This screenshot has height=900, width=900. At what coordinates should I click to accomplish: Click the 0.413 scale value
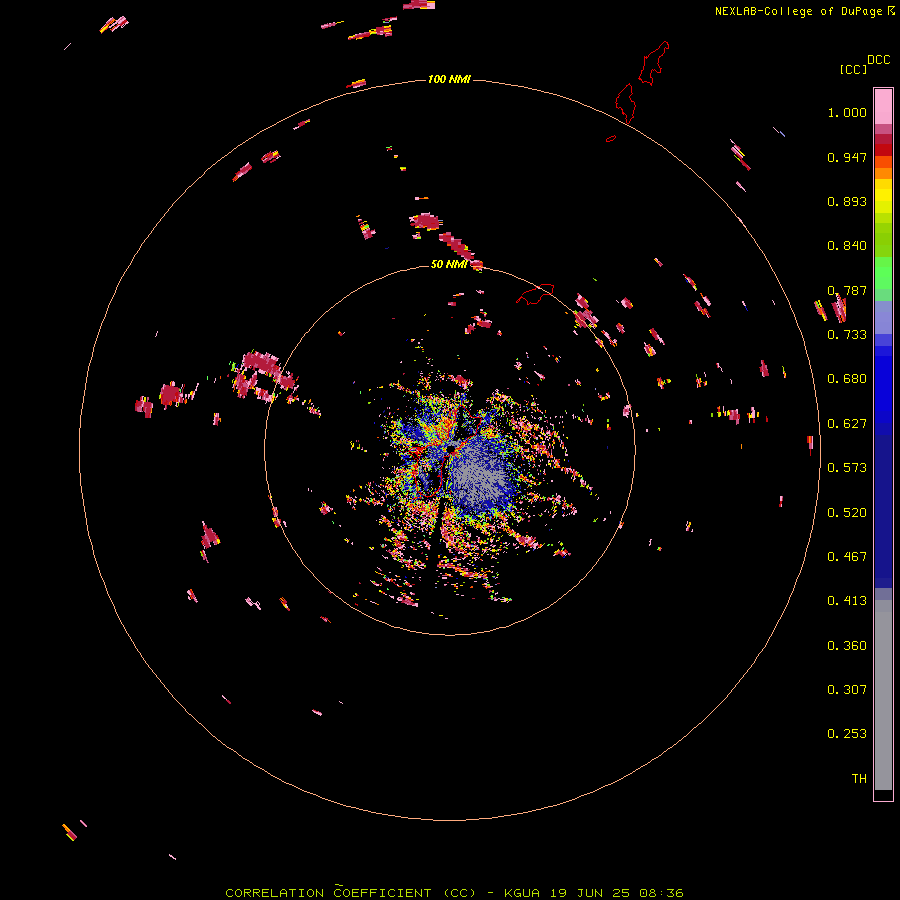(x=847, y=601)
